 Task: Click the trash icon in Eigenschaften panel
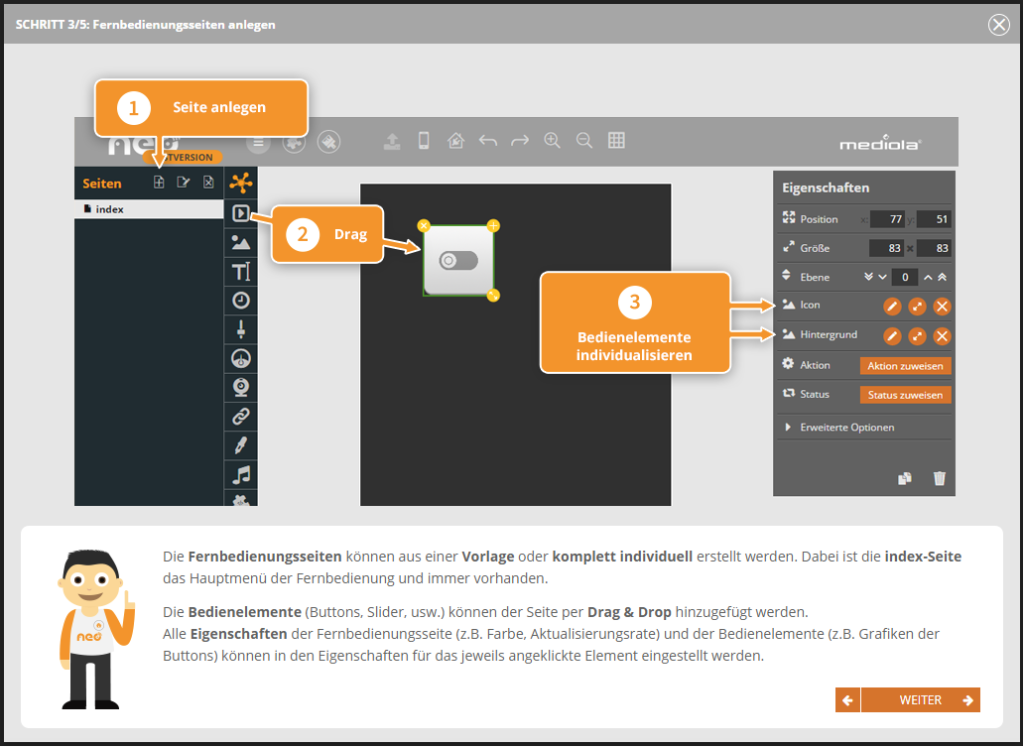939,478
